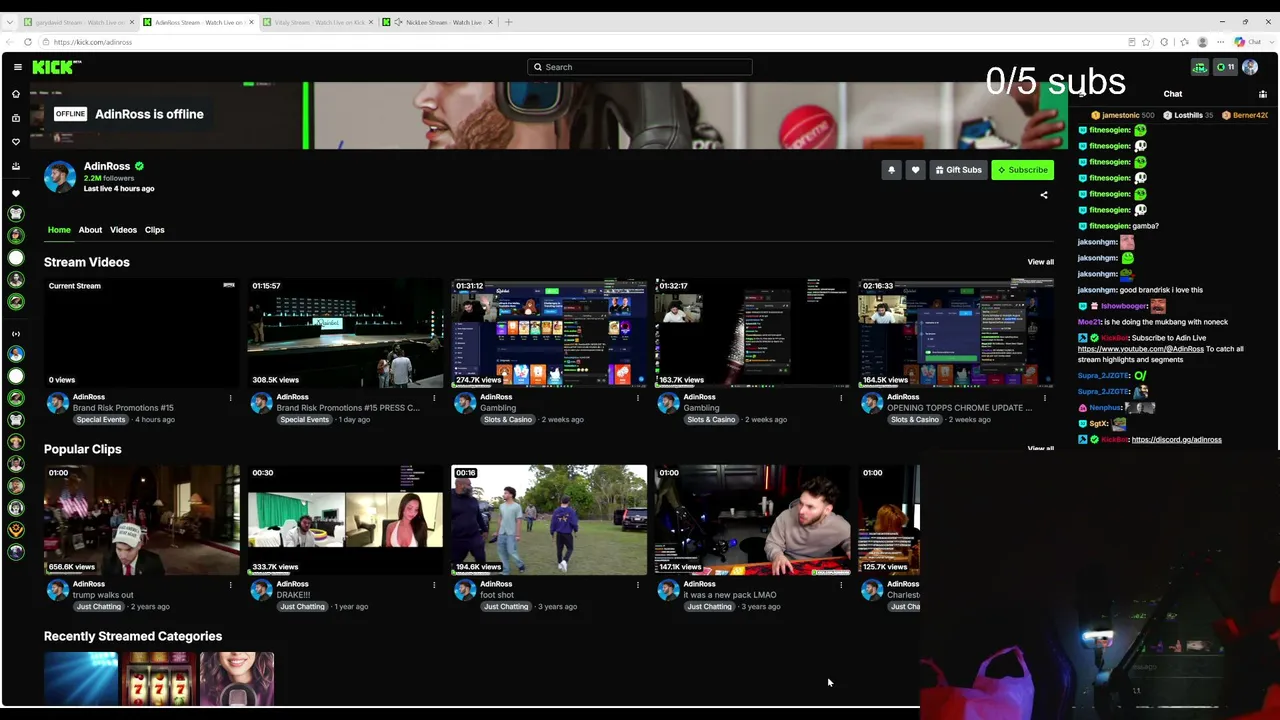Image resolution: width=1280 pixels, height=720 pixels.
Task: Open Home icon in left sidebar
Action: pyautogui.click(x=16, y=94)
